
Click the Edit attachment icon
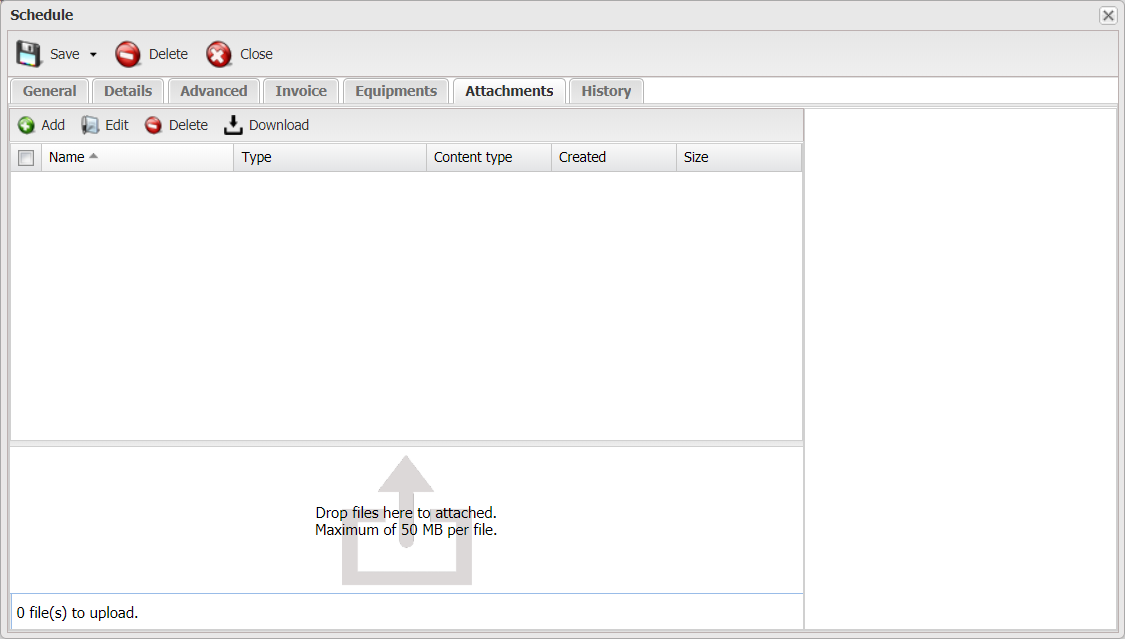(90, 126)
